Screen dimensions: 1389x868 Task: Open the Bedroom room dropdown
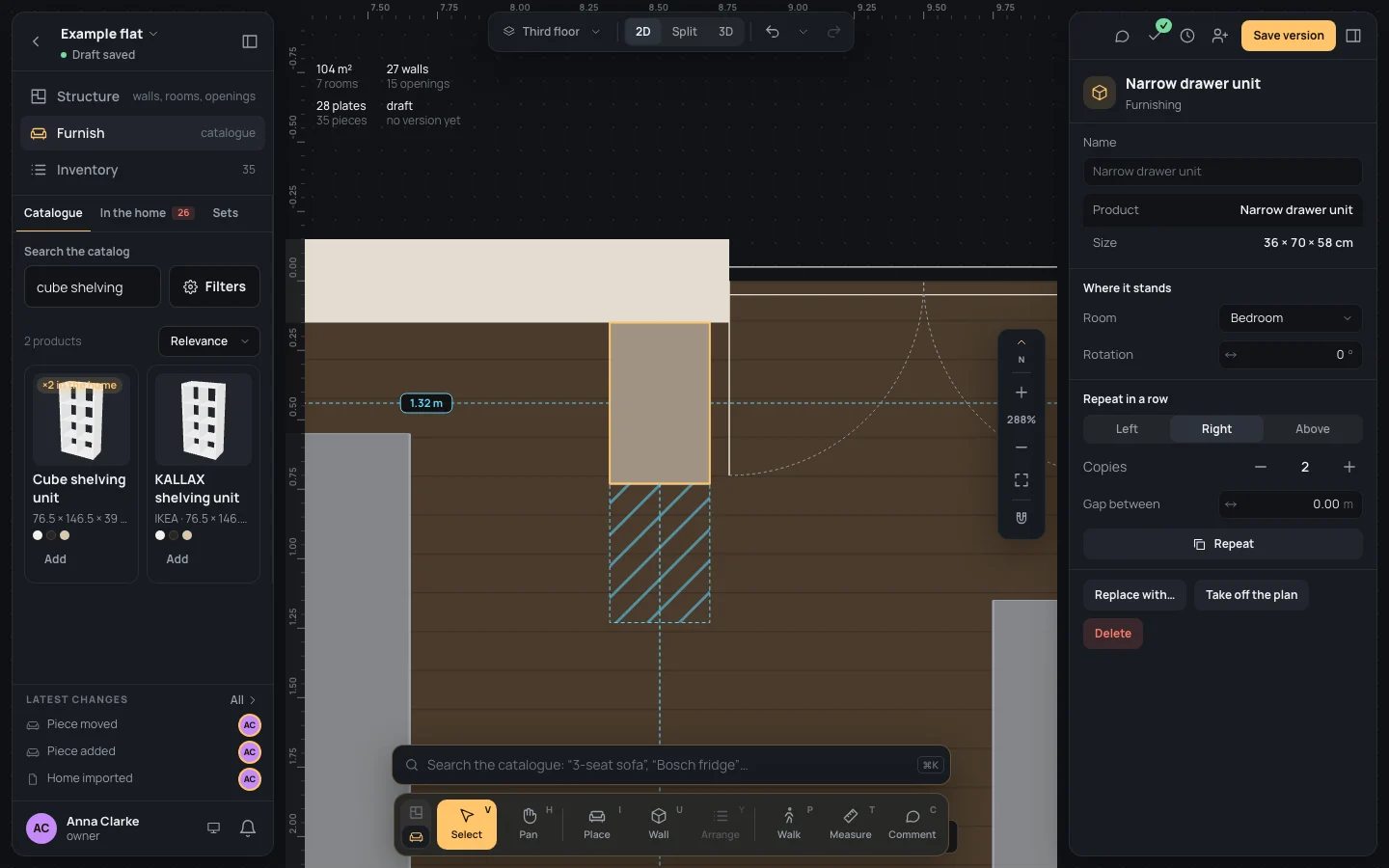1291,318
